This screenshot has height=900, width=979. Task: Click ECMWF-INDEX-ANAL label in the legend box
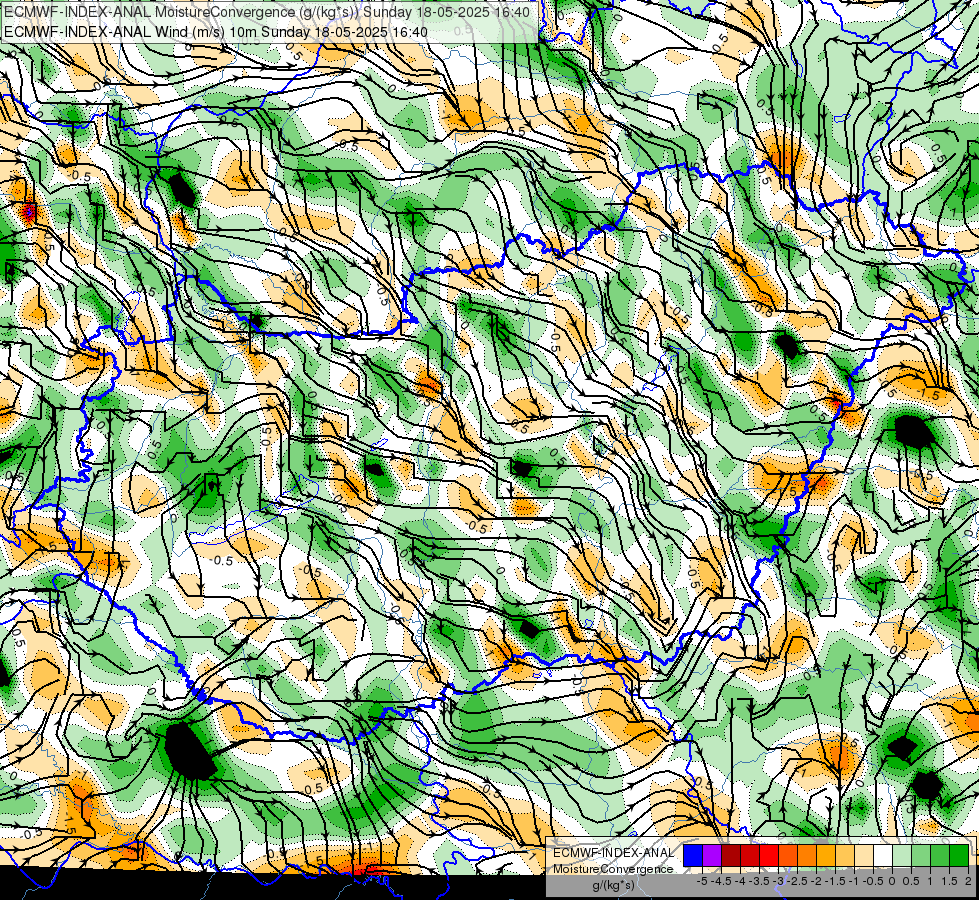click(x=613, y=853)
